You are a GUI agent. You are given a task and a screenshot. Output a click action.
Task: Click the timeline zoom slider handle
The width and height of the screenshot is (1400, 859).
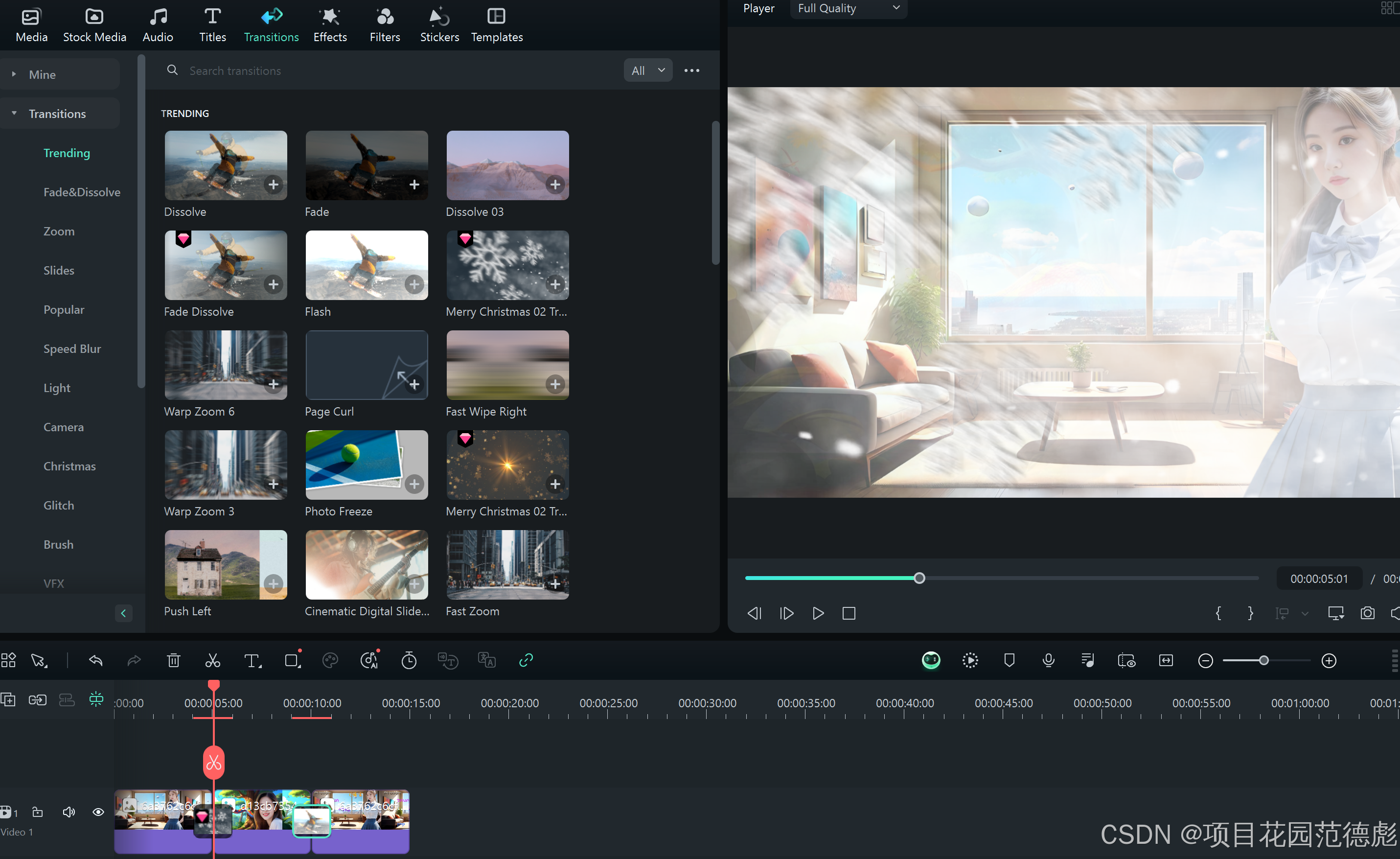pyautogui.click(x=1263, y=661)
